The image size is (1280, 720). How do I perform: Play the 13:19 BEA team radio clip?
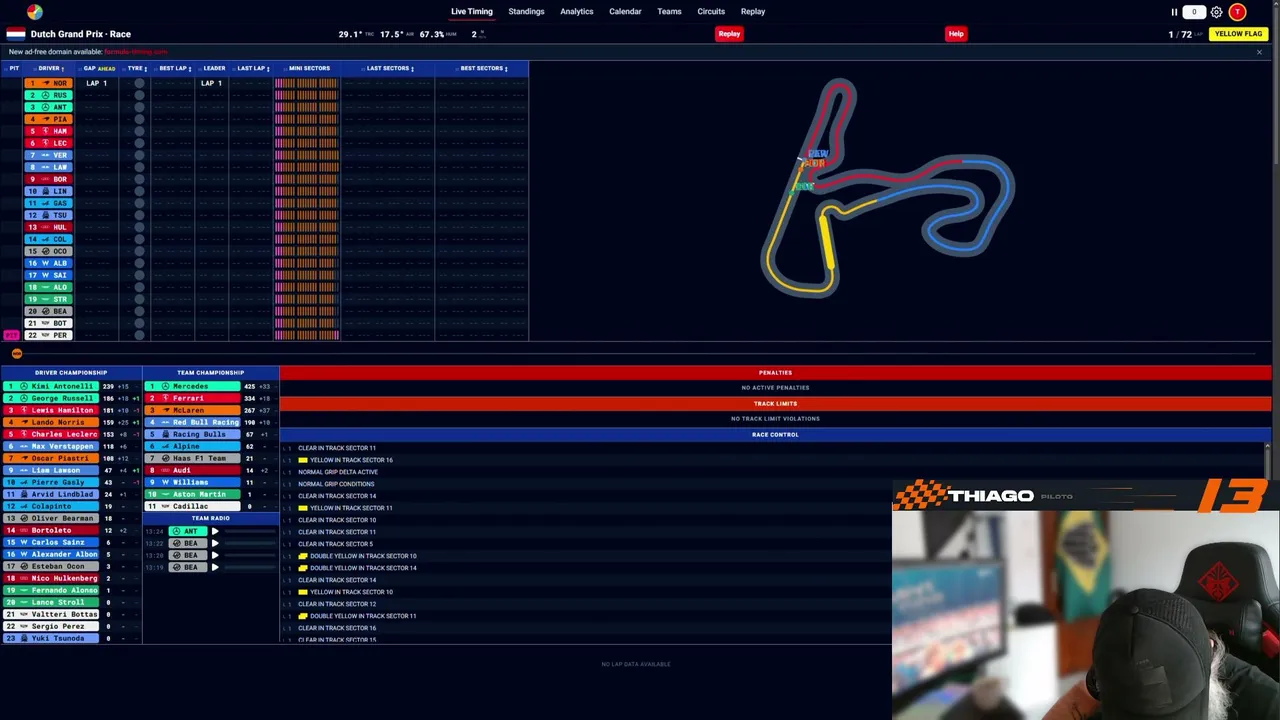tap(215, 567)
